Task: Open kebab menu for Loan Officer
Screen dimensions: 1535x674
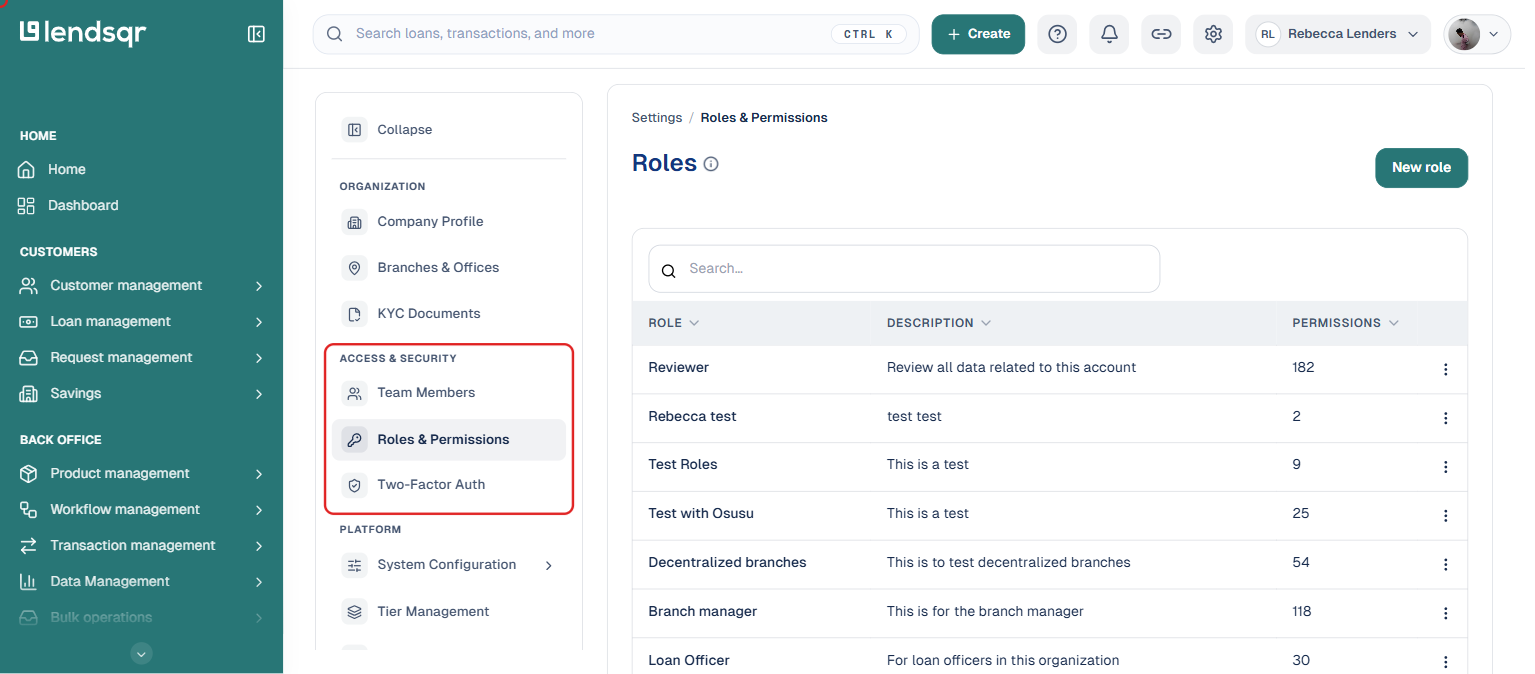Action: click(x=1445, y=662)
